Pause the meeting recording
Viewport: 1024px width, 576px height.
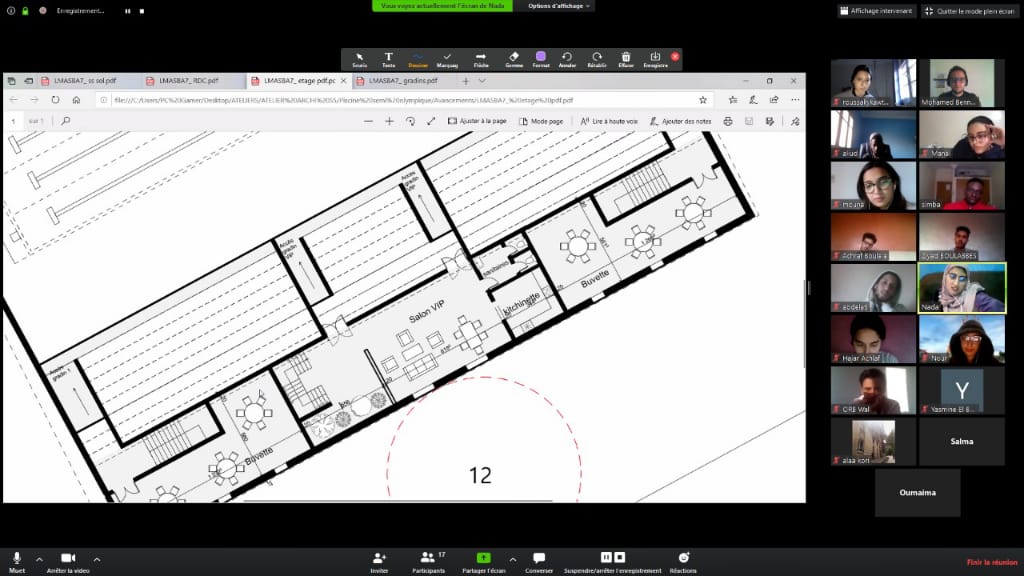(606, 557)
